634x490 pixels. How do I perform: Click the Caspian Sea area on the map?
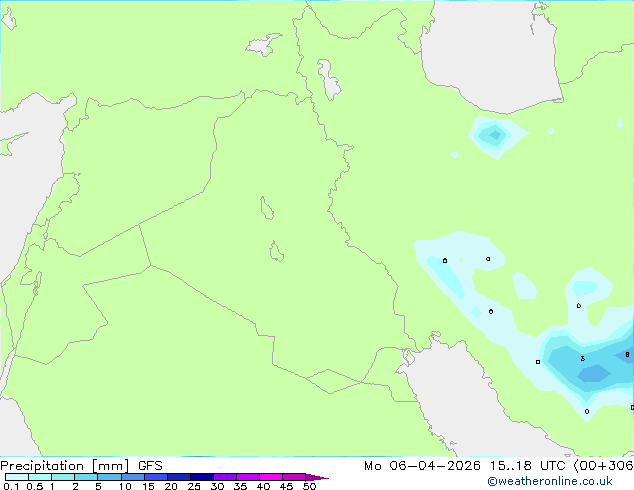tap(489, 57)
